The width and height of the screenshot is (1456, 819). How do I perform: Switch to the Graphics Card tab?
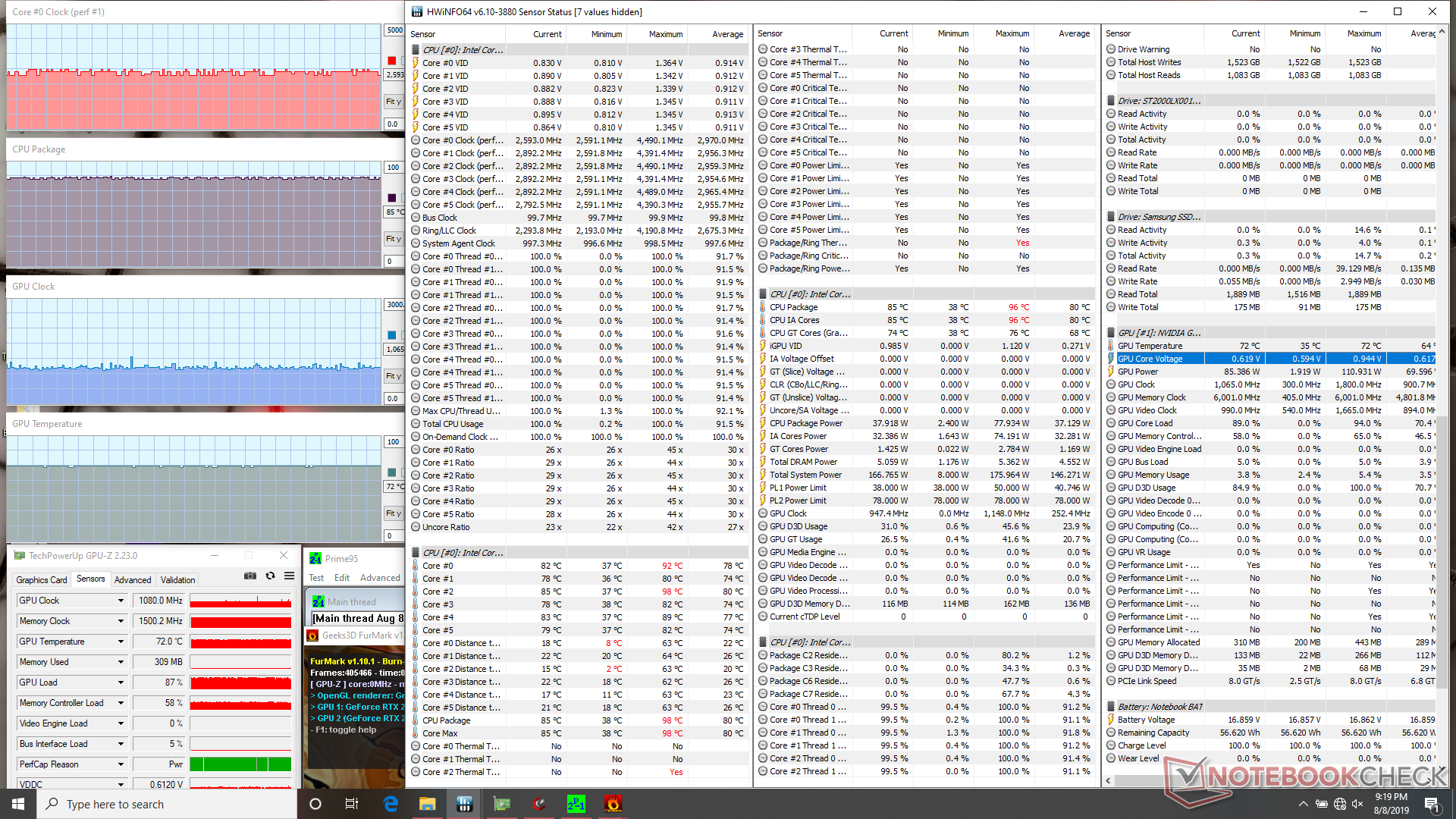pos(42,579)
